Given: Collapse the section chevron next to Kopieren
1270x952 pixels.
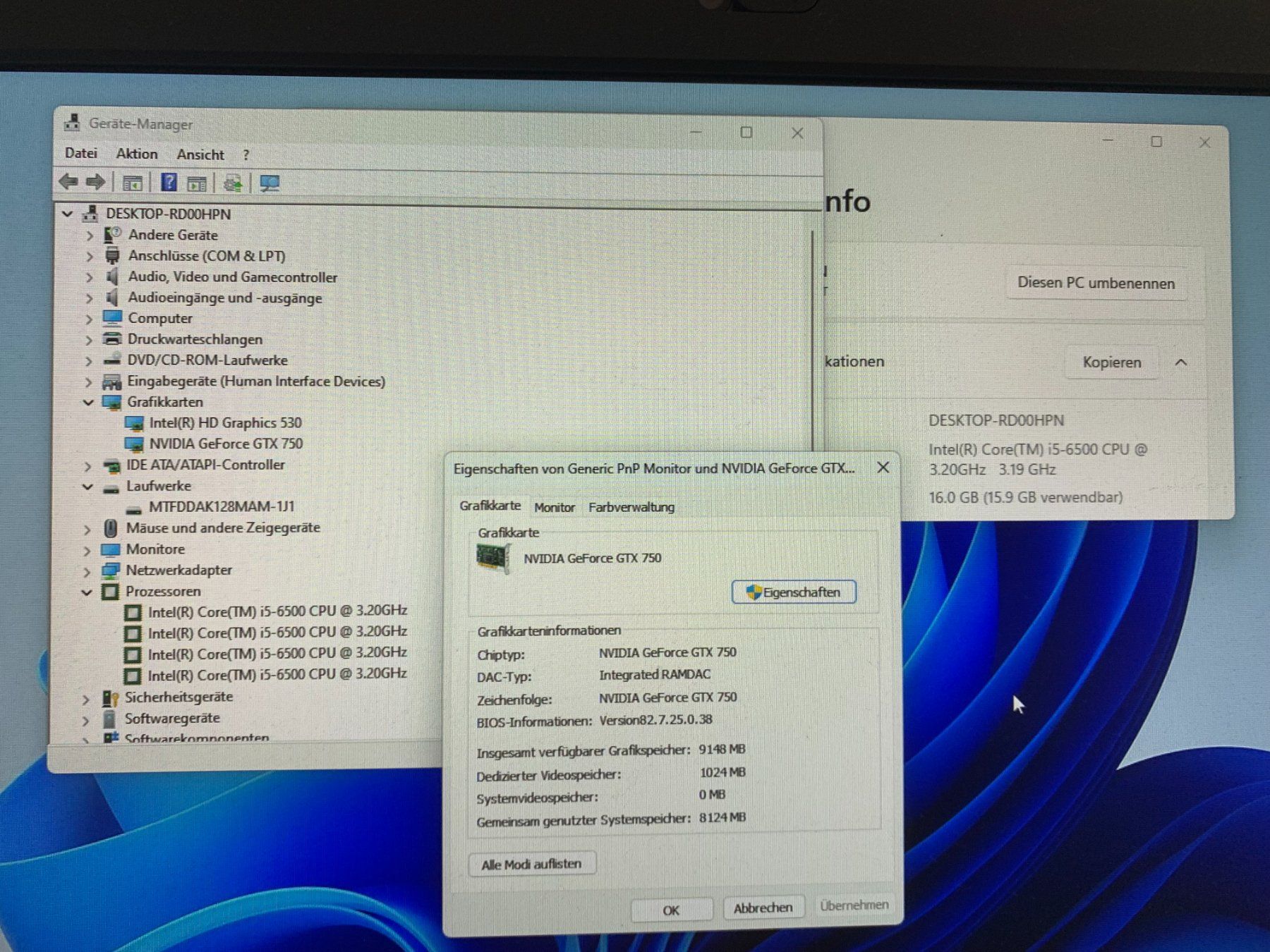Looking at the screenshot, I should click(x=1181, y=362).
